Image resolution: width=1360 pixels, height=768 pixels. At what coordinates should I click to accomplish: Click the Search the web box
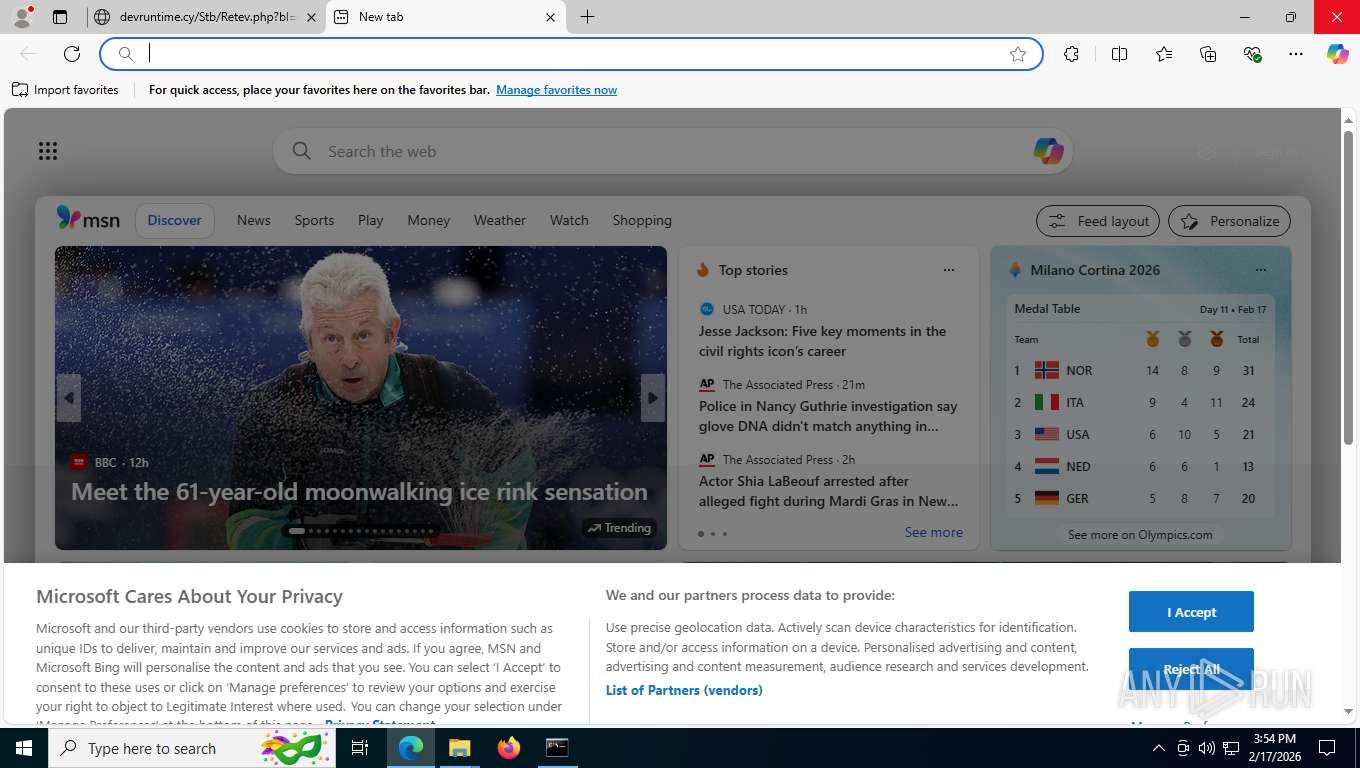pyautogui.click(x=672, y=152)
